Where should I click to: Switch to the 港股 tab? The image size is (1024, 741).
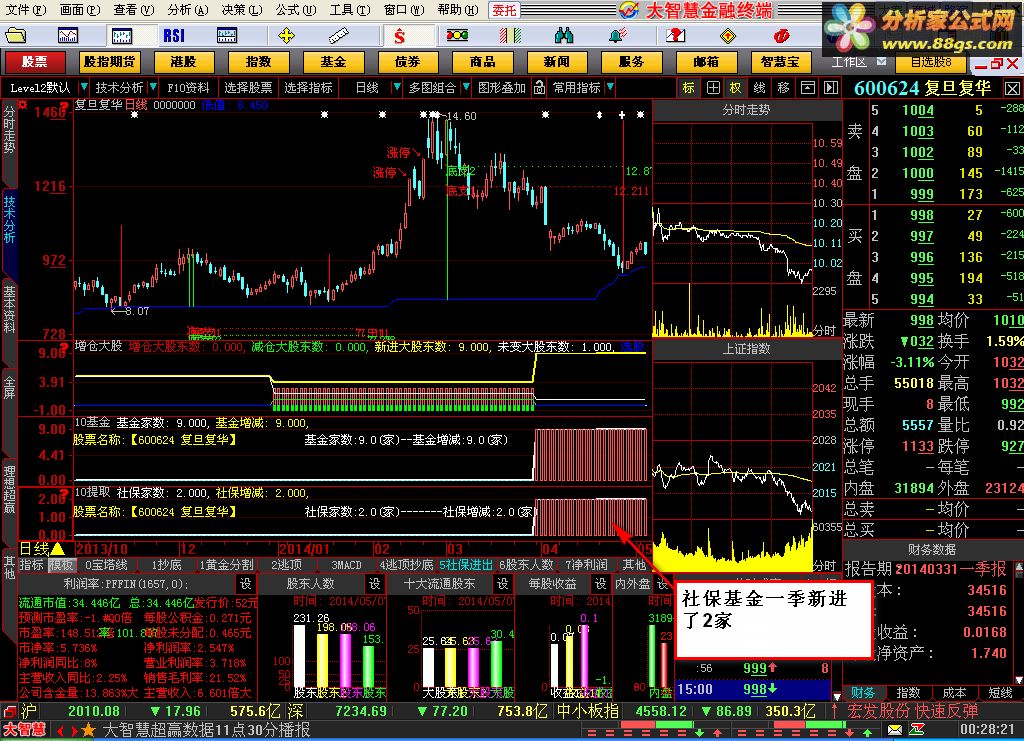pyautogui.click(x=184, y=62)
